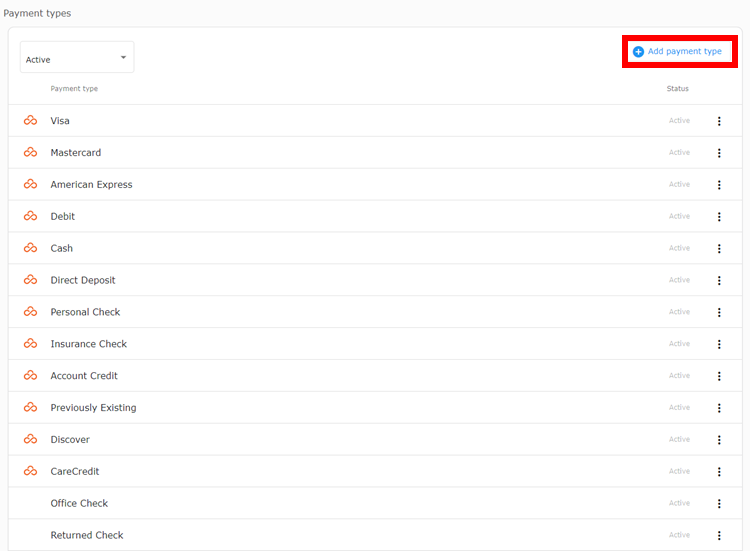Select the Cash payment type name
Image resolution: width=750 pixels, height=551 pixels.
[62, 248]
